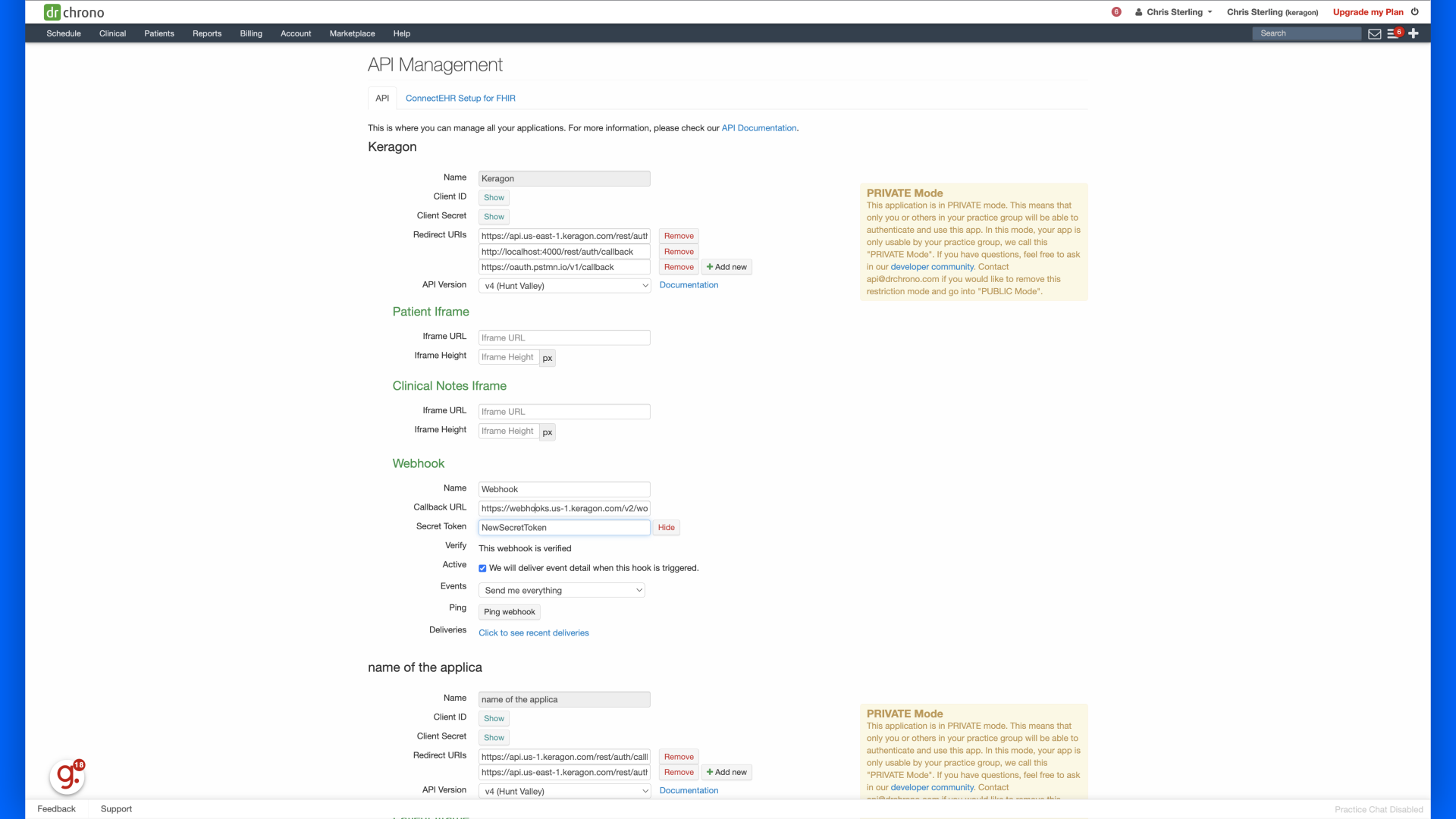Show second app Client Secret
The height and width of the screenshot is (819, 1456).
pyautogui.click(x=494, y=737)
